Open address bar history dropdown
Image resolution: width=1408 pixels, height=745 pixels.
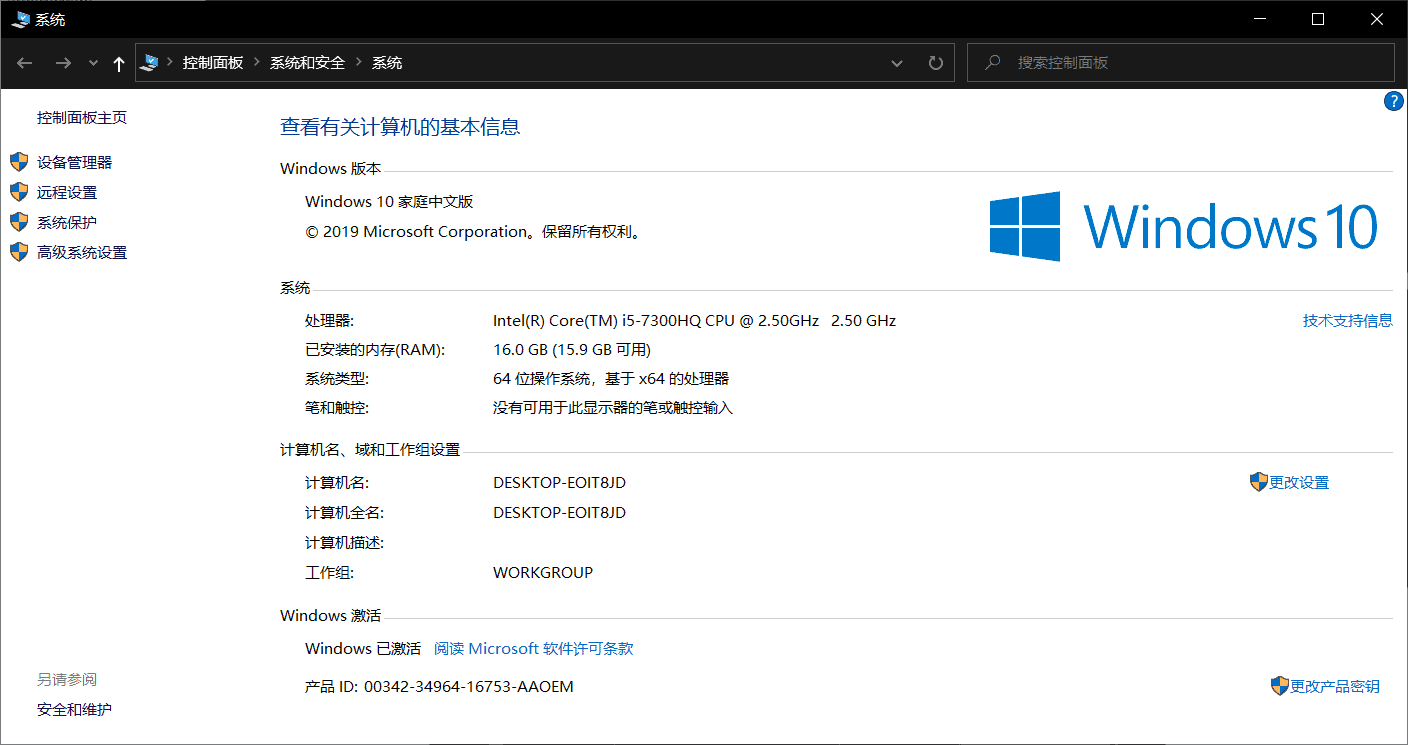click(897, 63)
